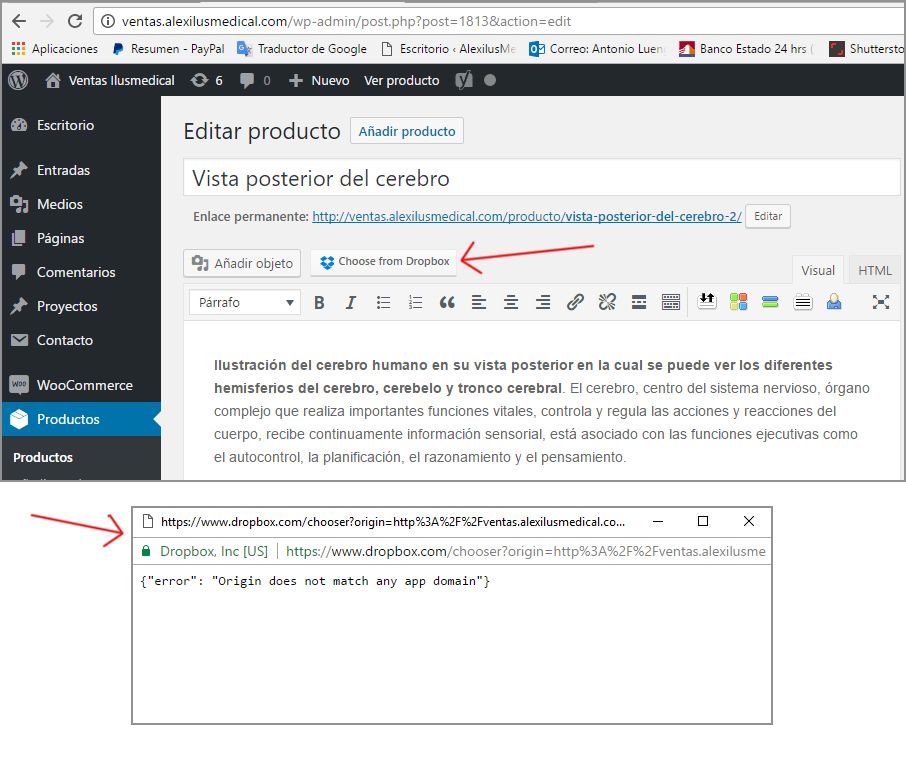The width and height of the screenshot is (906, 757).
Task: Toggle the toolbar kitchen sink icon
Action: pos(671,302)
